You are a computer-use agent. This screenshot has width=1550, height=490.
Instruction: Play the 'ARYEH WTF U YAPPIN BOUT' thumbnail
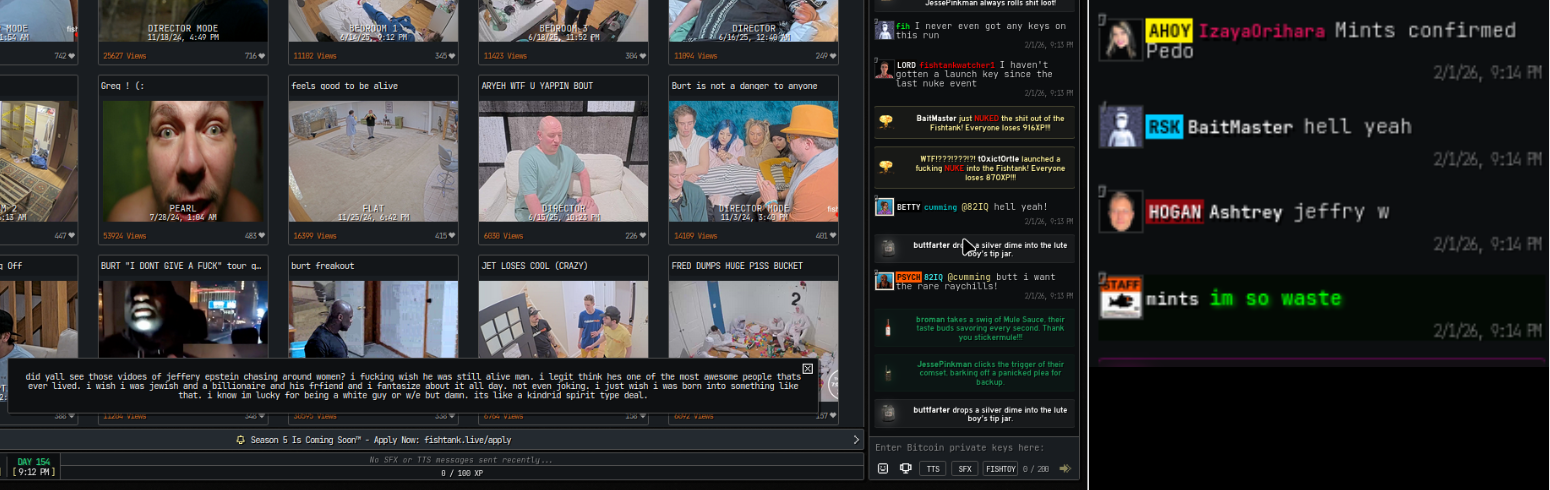point(564,161)
